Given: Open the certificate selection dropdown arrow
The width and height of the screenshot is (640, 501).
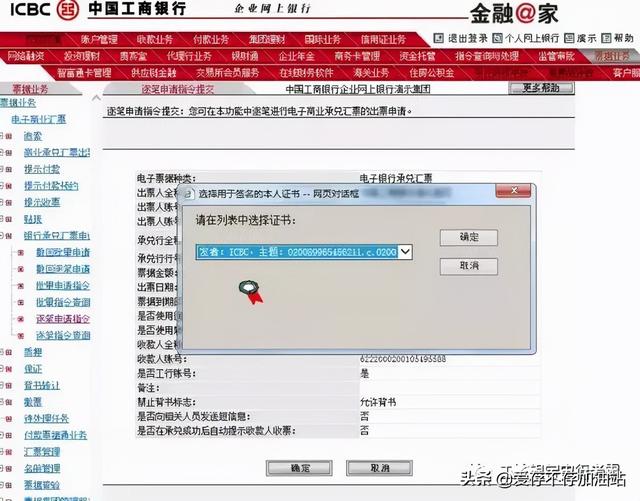Looking at the screenshot, I should (x=405, y=252).
